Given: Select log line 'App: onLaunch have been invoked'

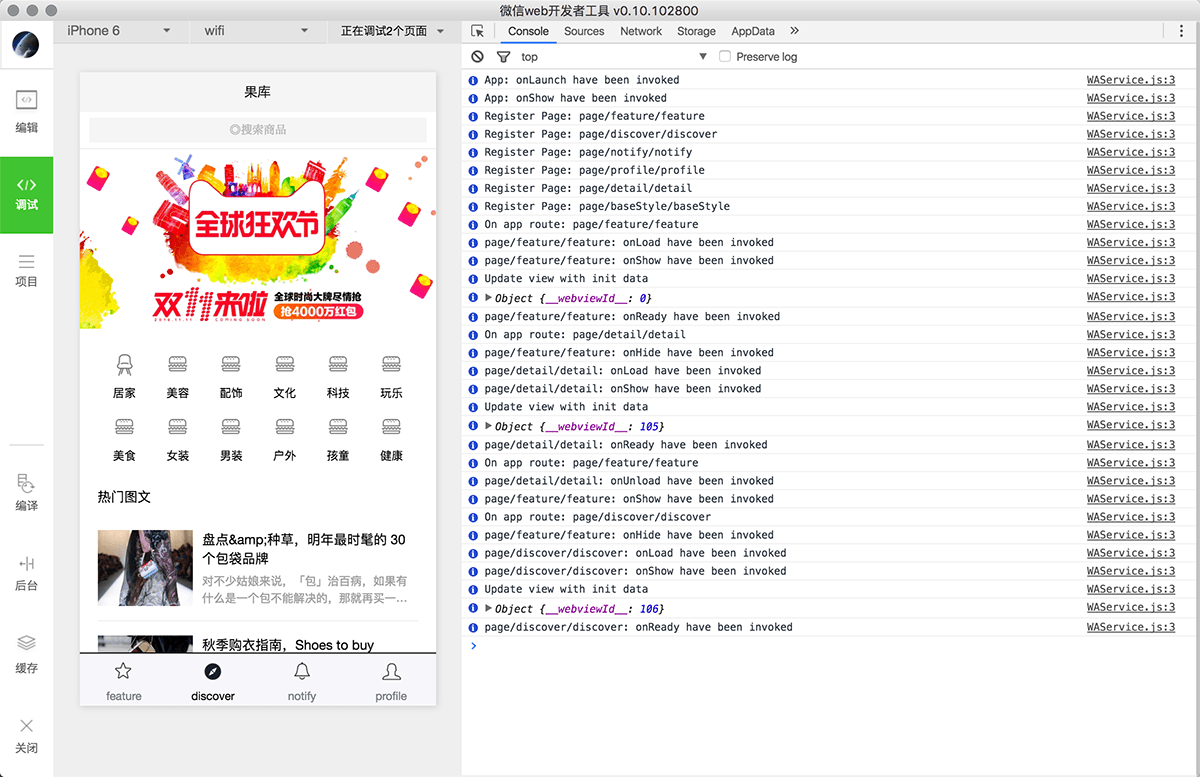Looking at the screenshot, I should 582,80.
